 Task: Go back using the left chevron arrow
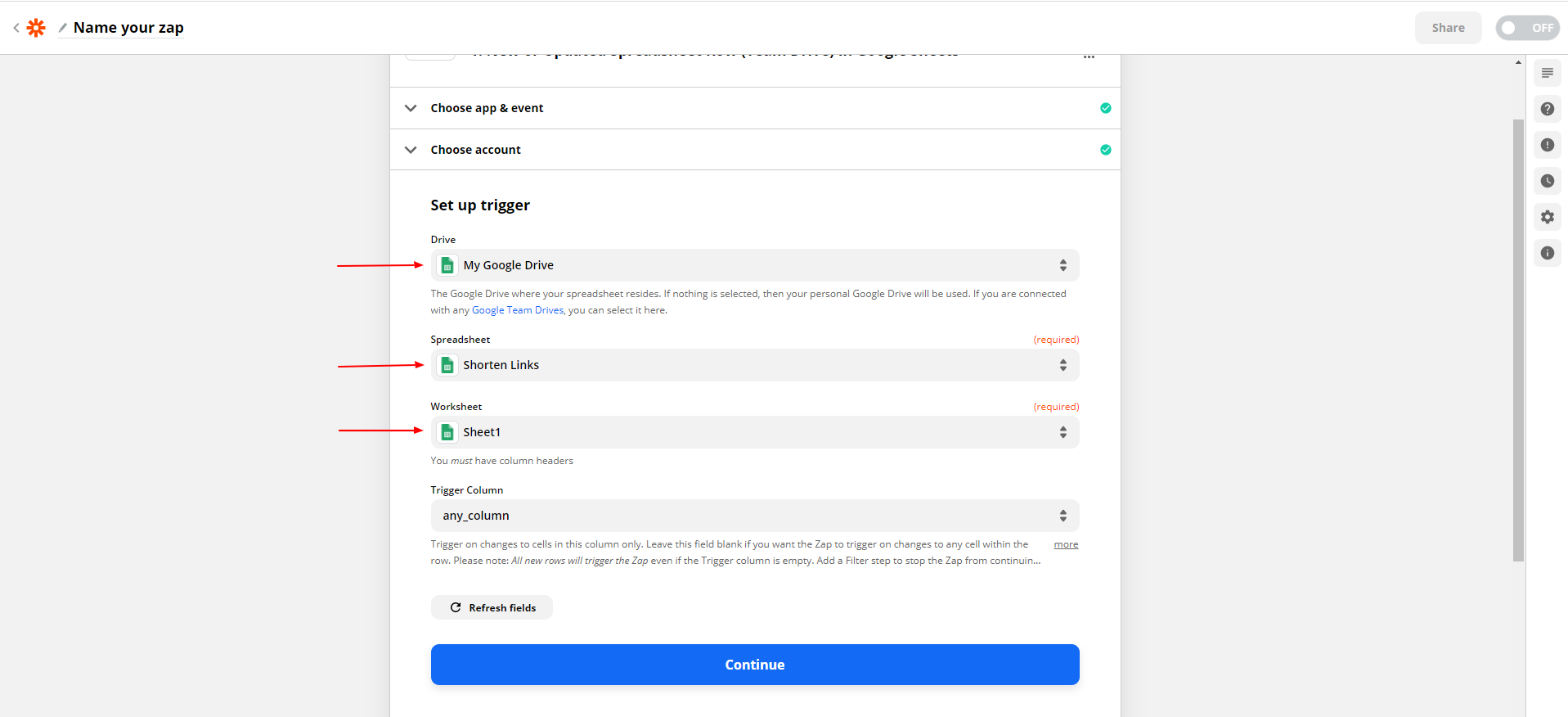16,28
